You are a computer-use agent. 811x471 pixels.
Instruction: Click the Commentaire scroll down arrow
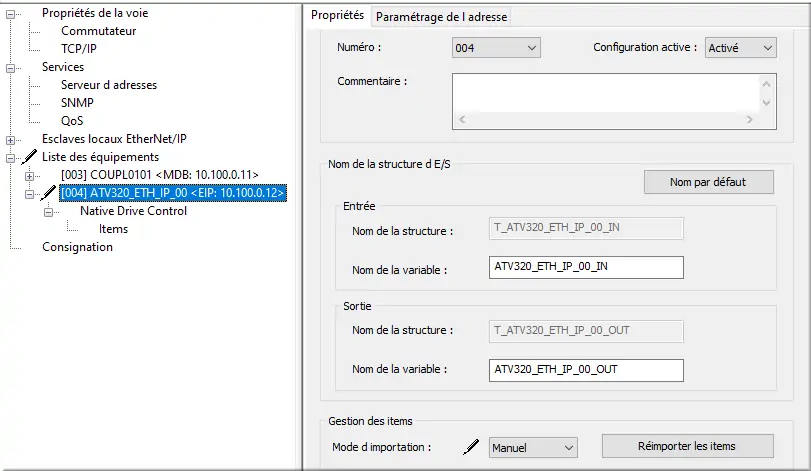pos(766,103)
